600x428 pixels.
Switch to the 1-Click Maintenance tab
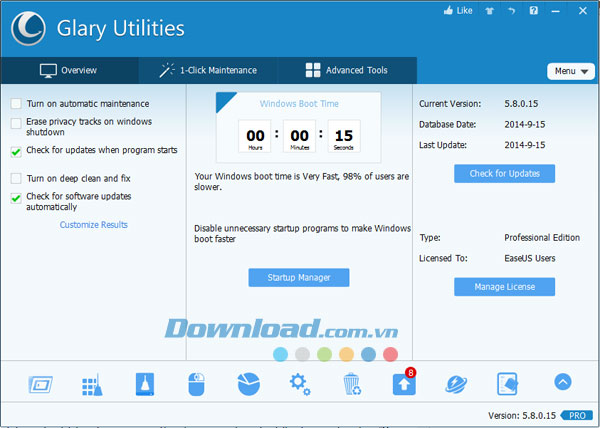211,71
